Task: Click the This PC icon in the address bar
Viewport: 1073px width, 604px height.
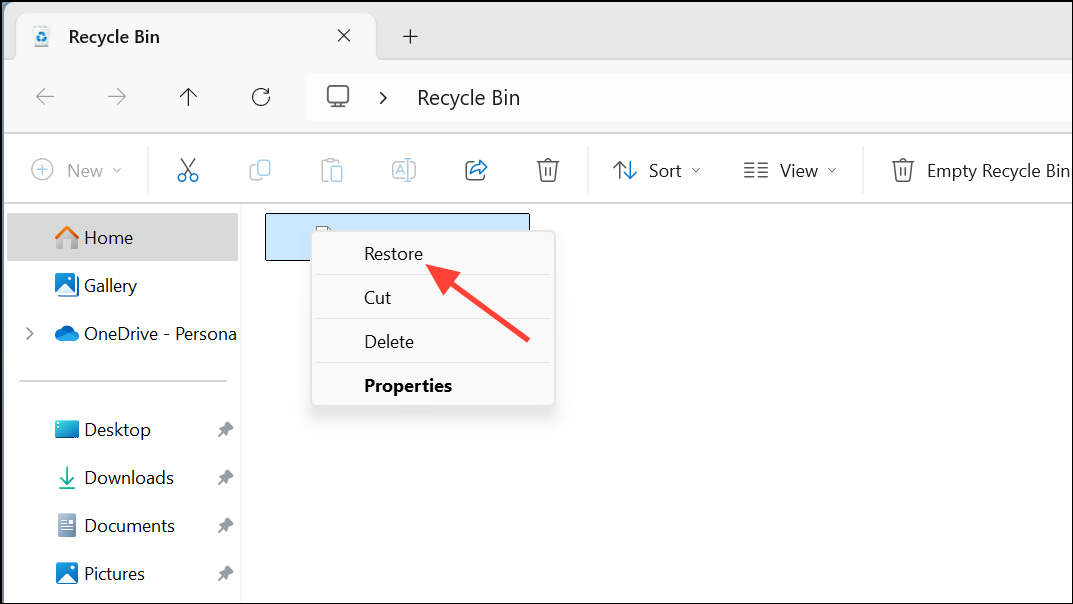Action: click(x=337, y=96)
